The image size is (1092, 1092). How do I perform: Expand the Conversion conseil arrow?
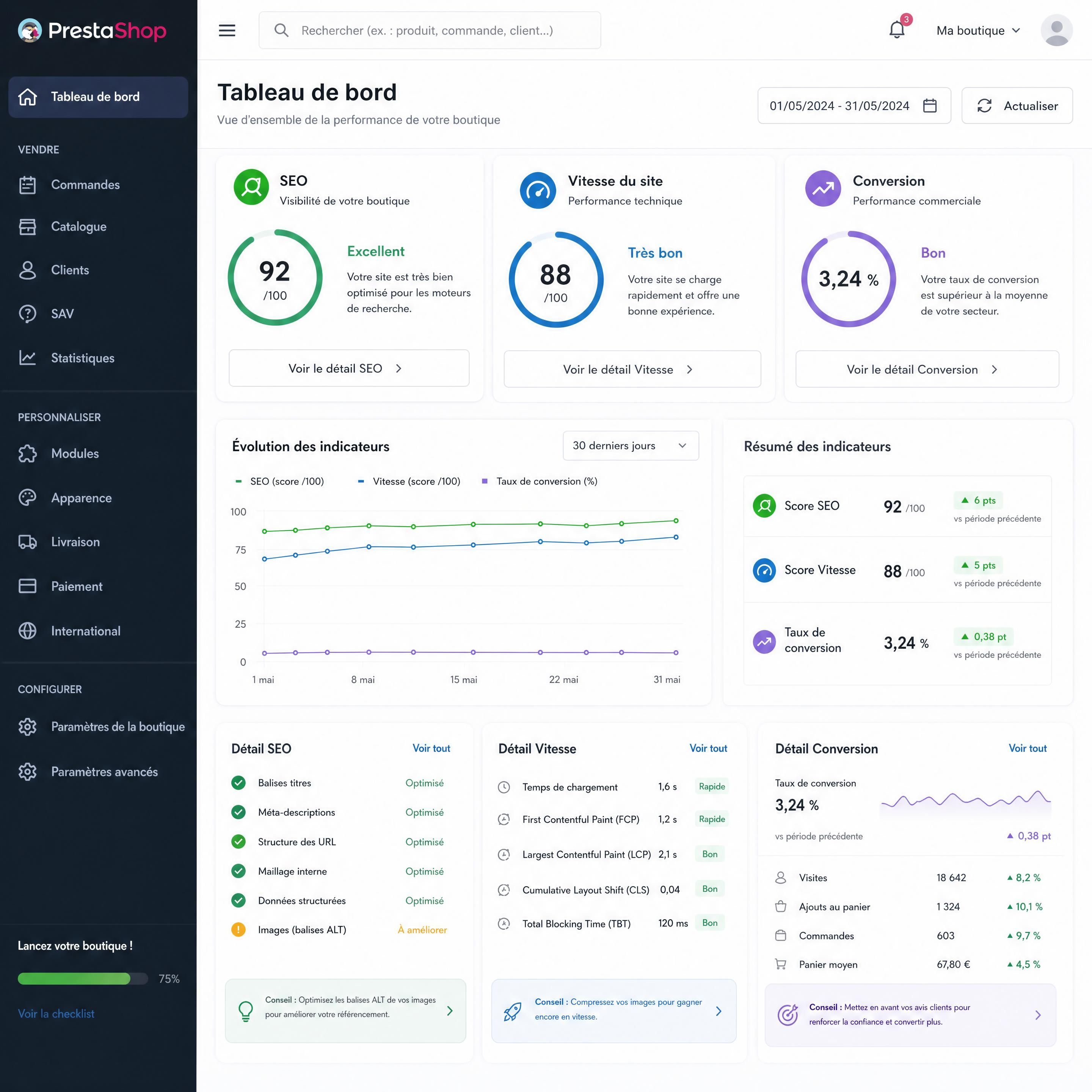coord(1038,1015)
